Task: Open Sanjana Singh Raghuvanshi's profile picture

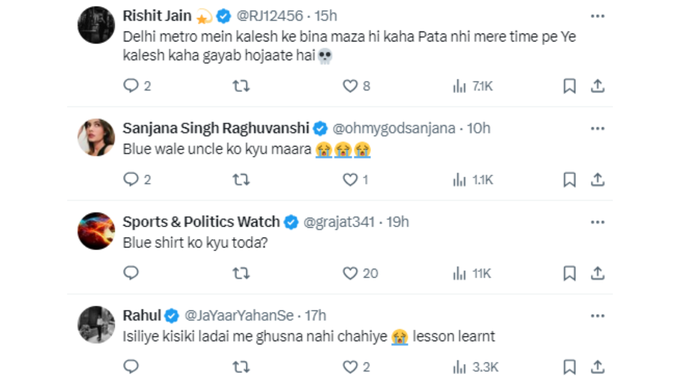Action: 96,137
